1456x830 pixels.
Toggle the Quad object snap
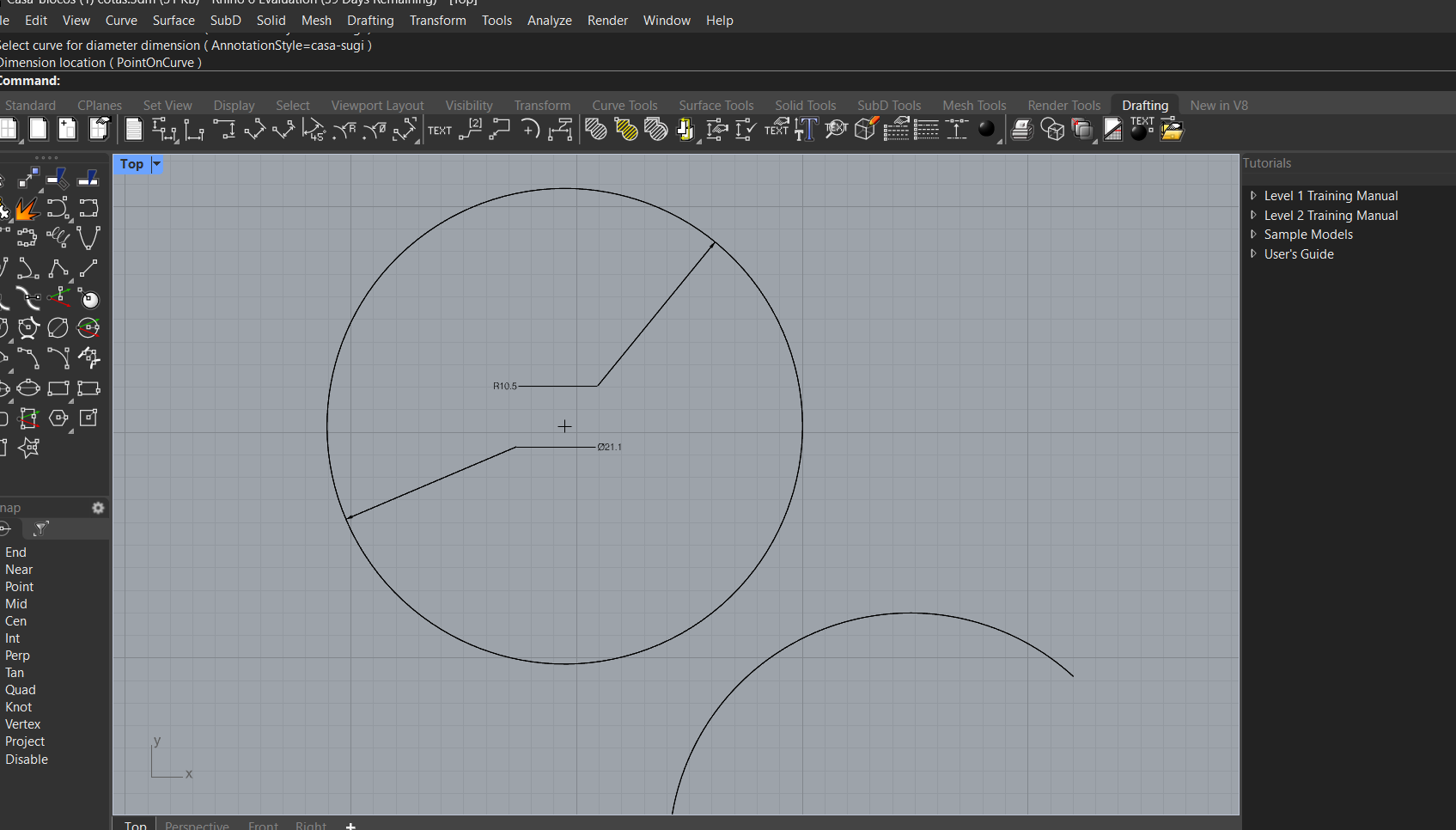tap(20, 690)
